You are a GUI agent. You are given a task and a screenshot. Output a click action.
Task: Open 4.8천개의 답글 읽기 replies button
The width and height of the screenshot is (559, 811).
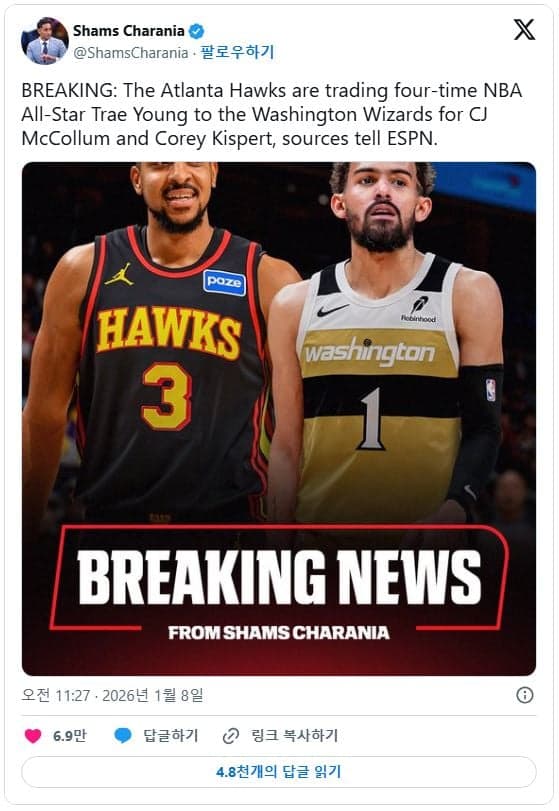[279, 772]
